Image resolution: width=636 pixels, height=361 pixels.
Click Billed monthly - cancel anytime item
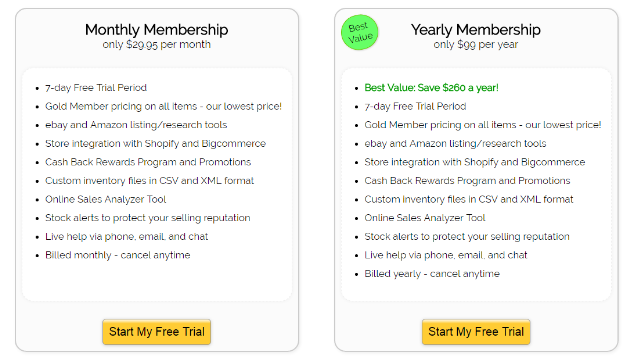pyautogui.click(x=118, y=255)
